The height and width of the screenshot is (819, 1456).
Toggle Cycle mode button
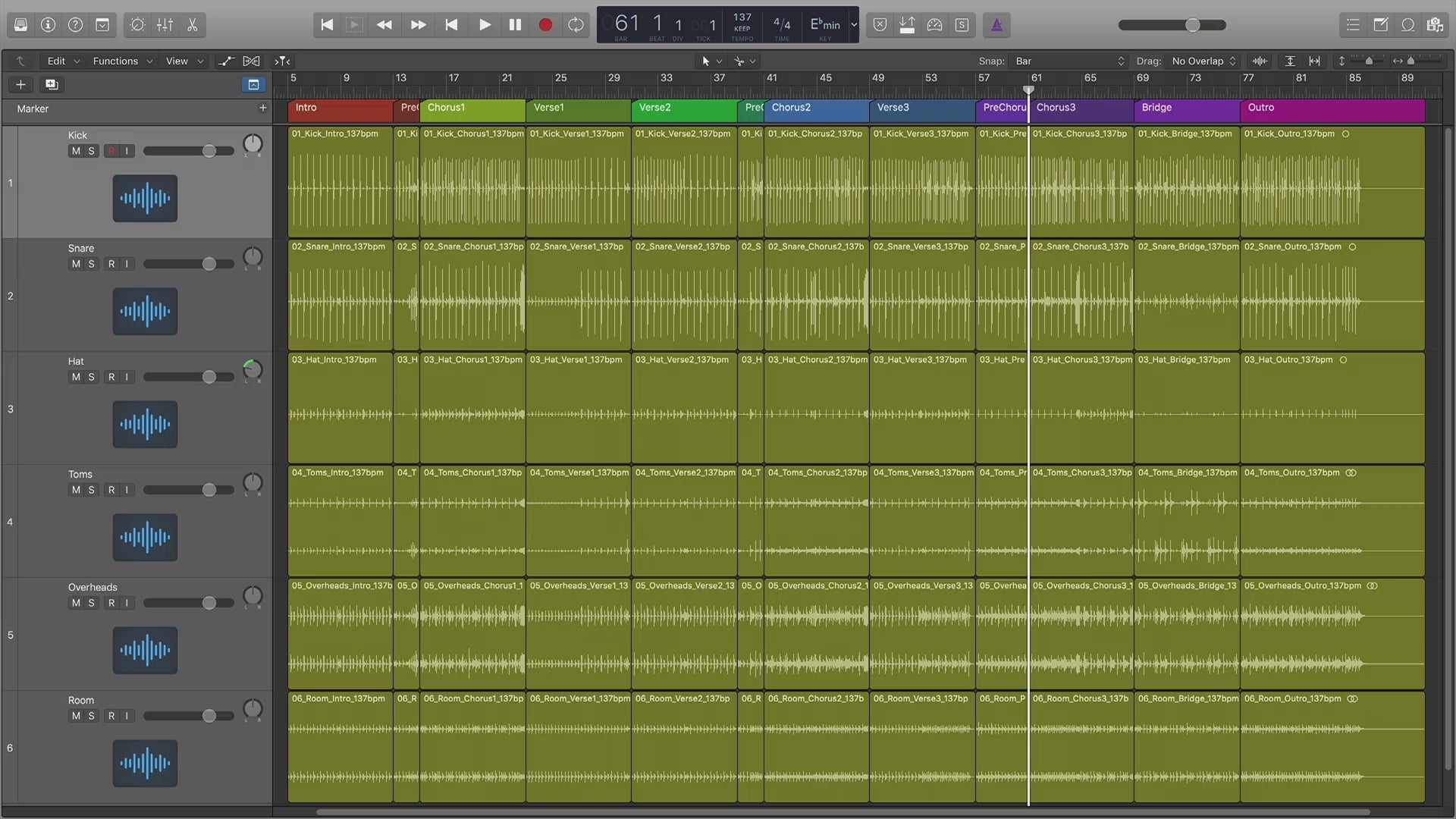tap(576, 25)
